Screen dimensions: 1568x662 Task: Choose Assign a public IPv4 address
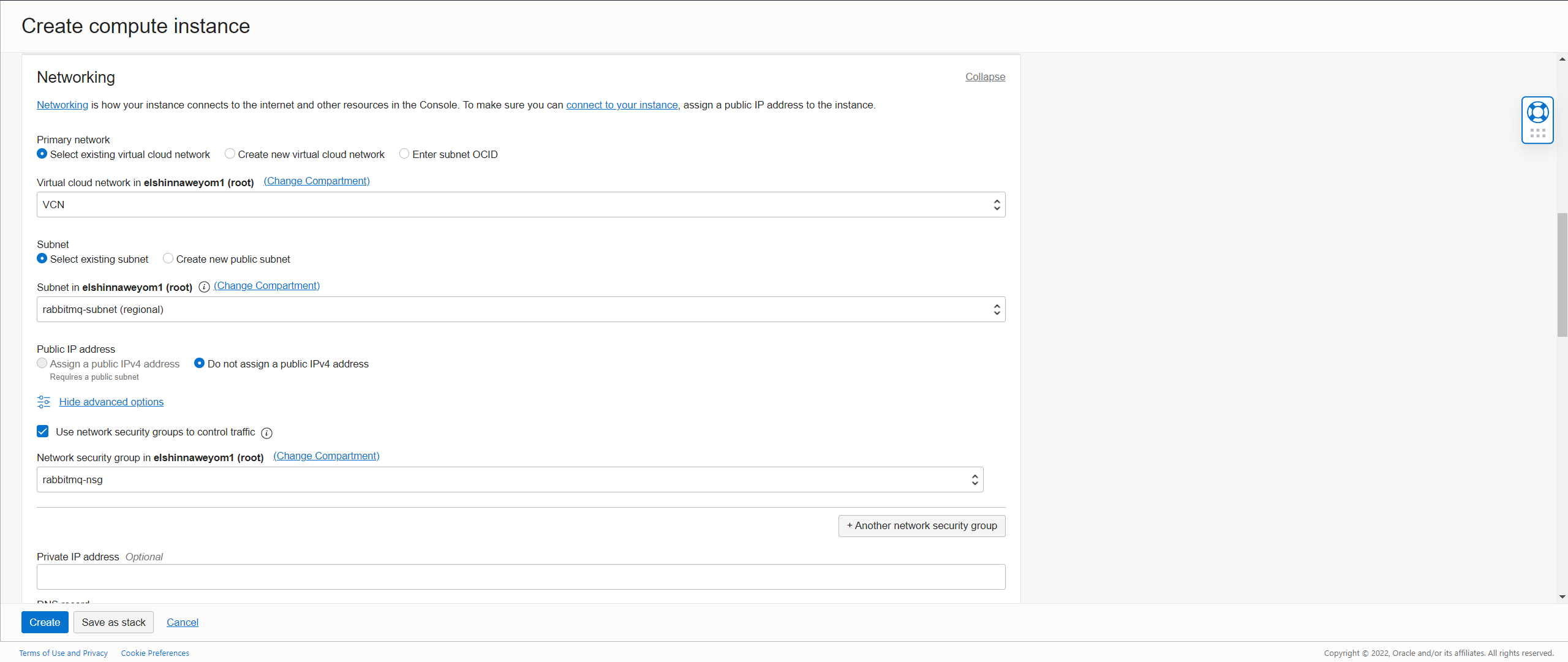[x=42, y=363]
